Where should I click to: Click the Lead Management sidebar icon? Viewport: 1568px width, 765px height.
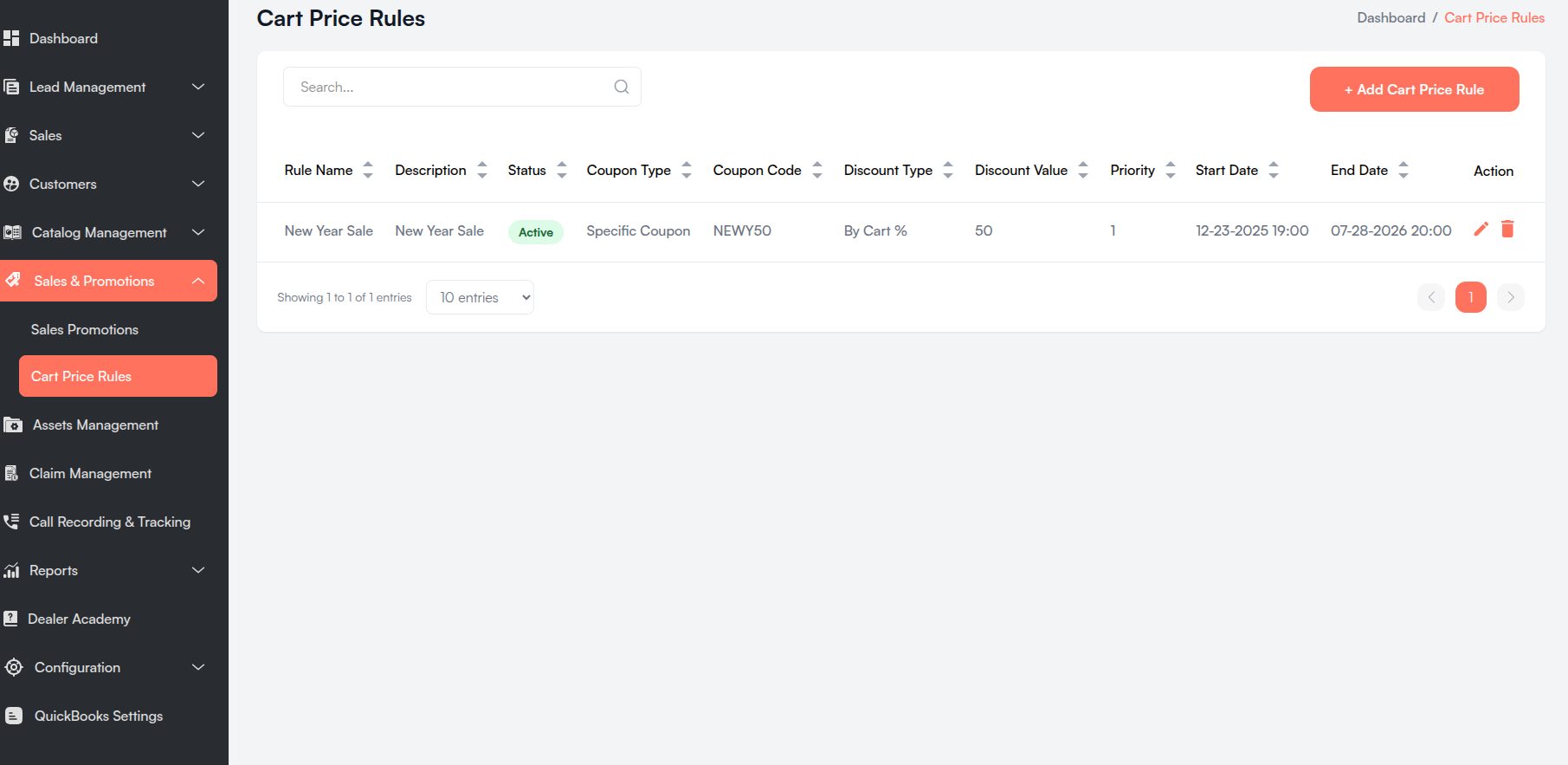11,87
